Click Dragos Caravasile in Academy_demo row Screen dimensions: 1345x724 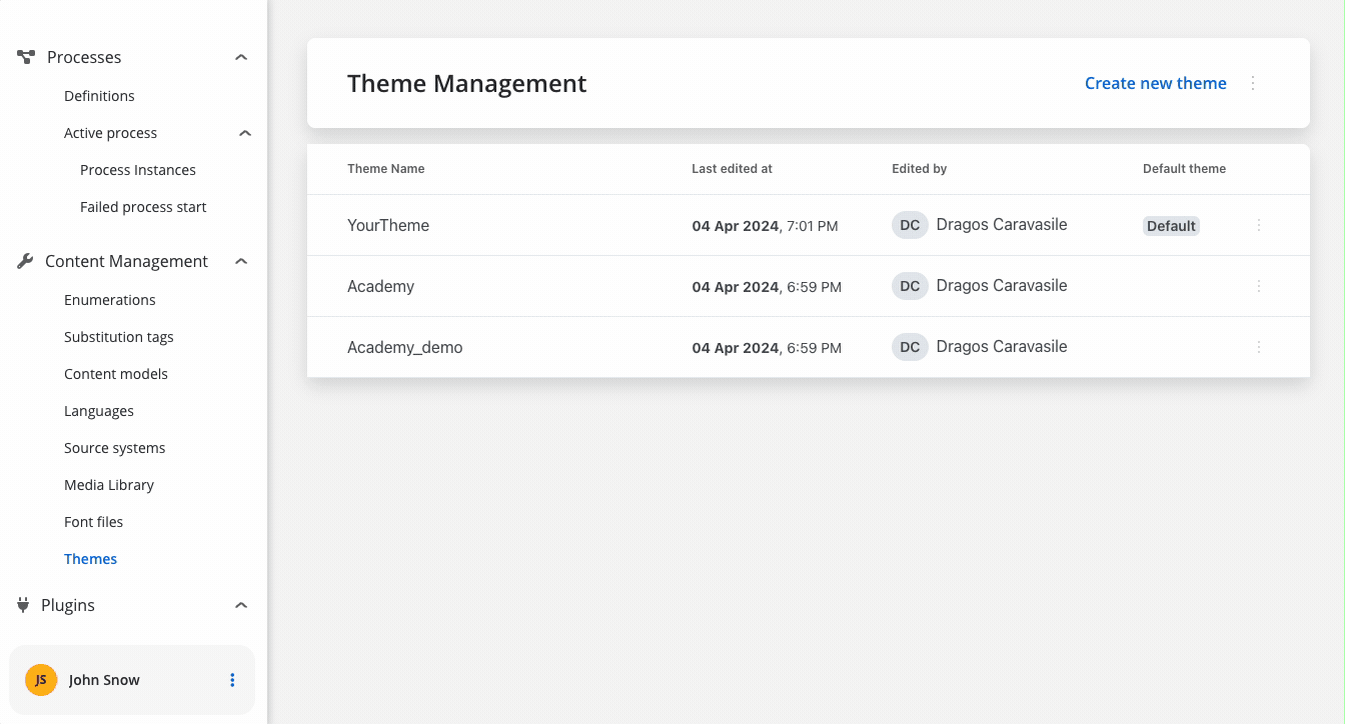[x=1002, y=347]
